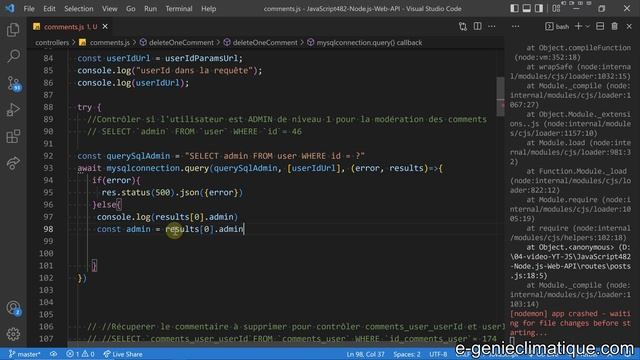Click the editor horizontal scrollbar
640x360 pixels.
282,344
